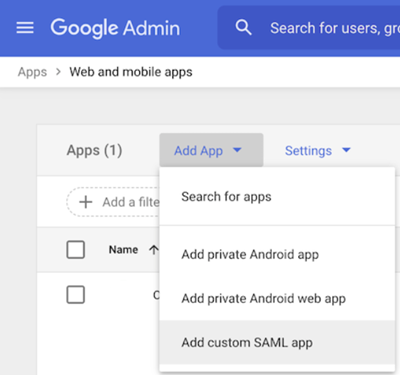Go to Apps breadcrumb
The height and width of the screenshot is (375, 400).
tap(32, 72)
